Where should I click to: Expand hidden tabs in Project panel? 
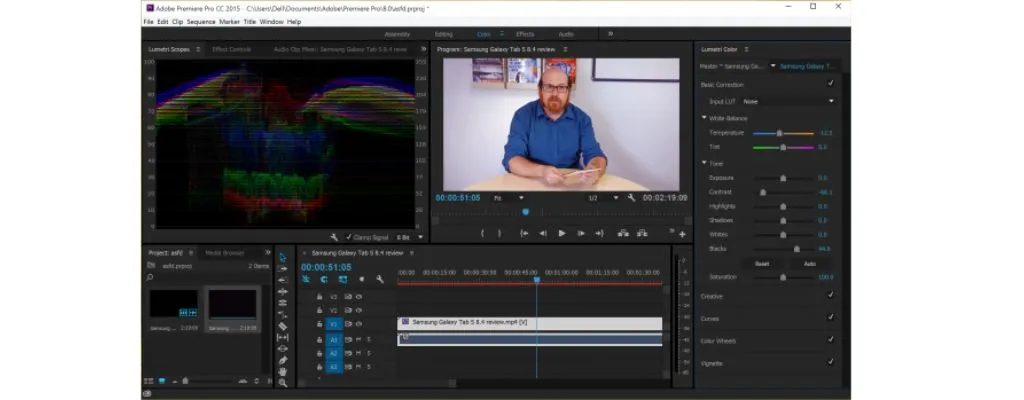tap(268, 252)
